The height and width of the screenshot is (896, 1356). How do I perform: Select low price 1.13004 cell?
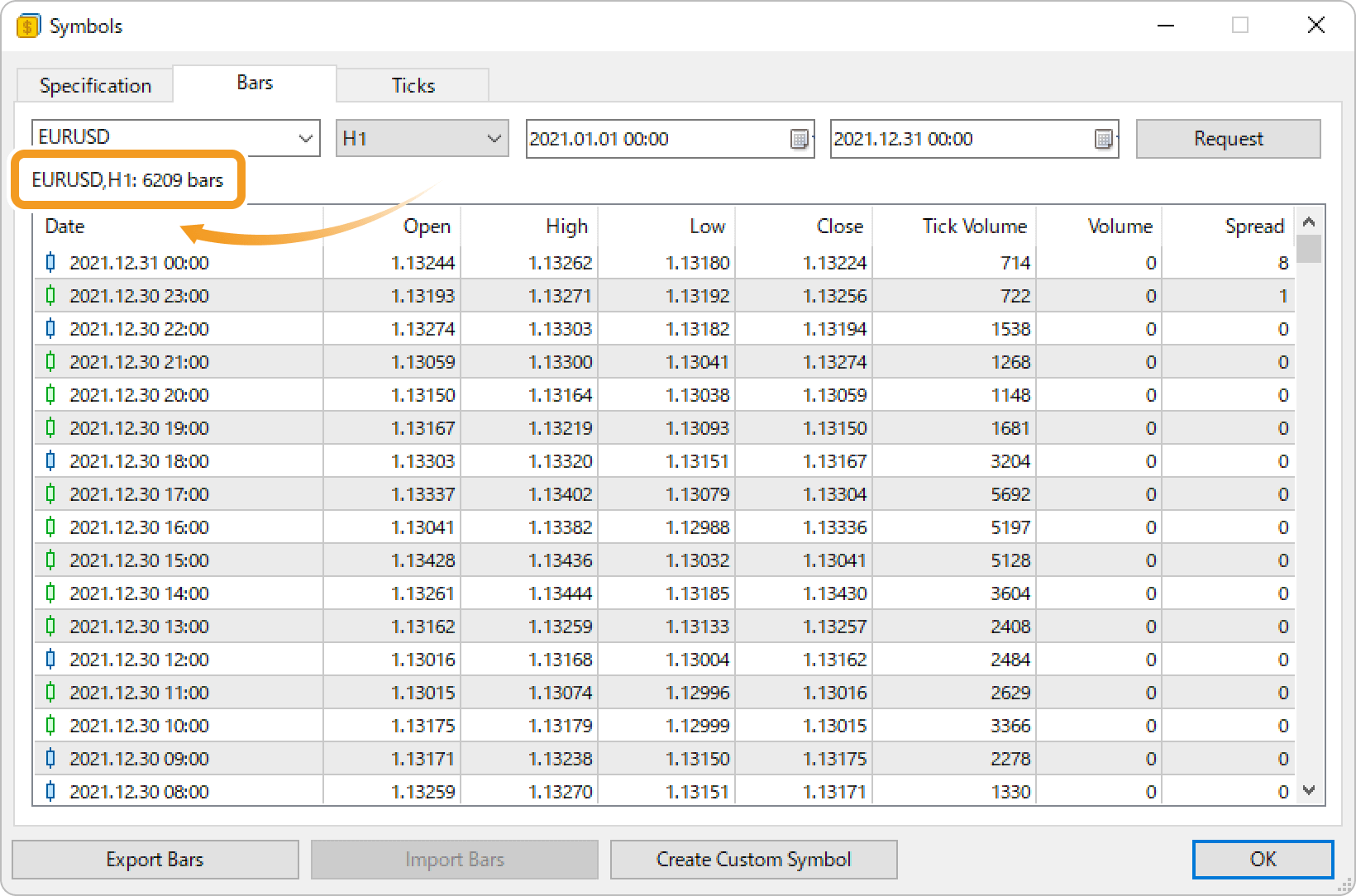(666, 660)
